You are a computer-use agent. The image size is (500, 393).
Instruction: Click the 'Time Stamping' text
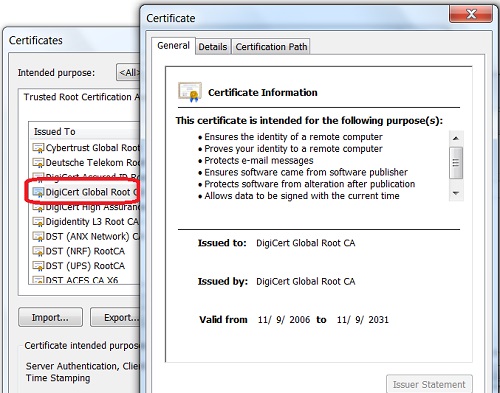pos(58,378)
